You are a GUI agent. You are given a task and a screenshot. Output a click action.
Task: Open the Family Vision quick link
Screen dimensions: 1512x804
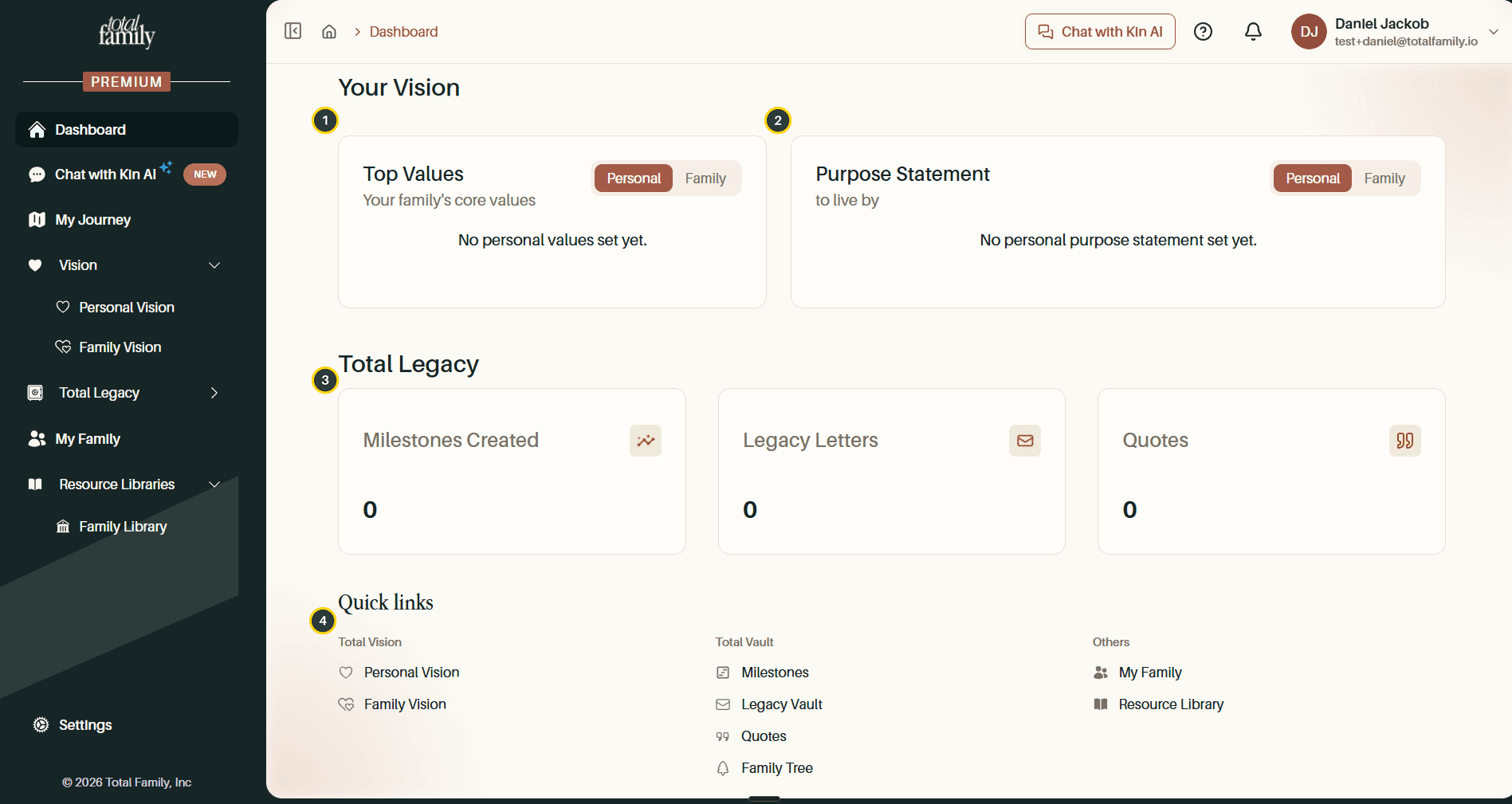[392, 704]
